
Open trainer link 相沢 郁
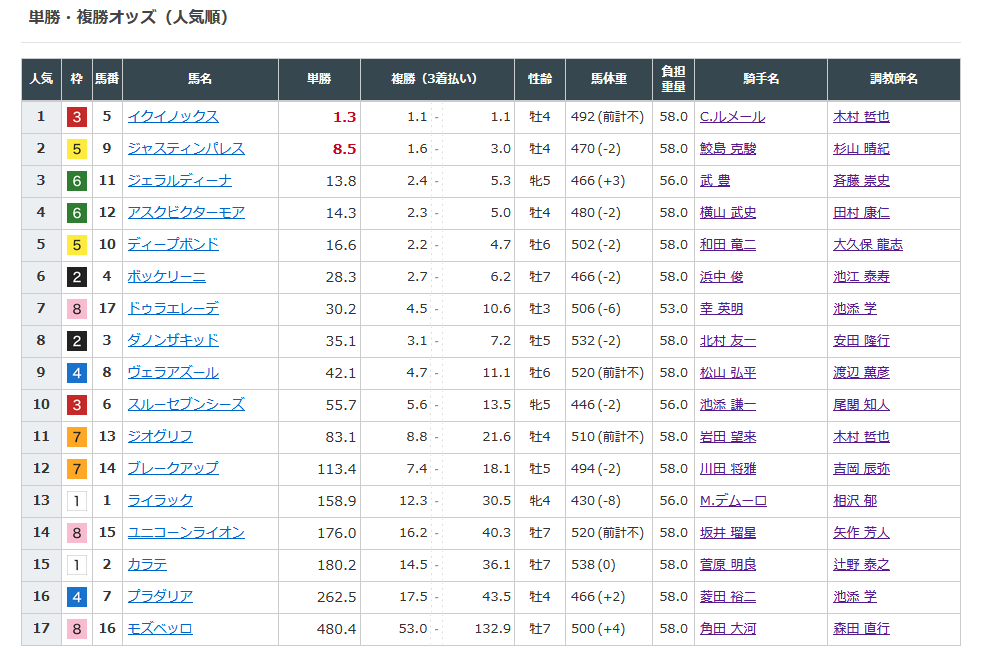855,501
